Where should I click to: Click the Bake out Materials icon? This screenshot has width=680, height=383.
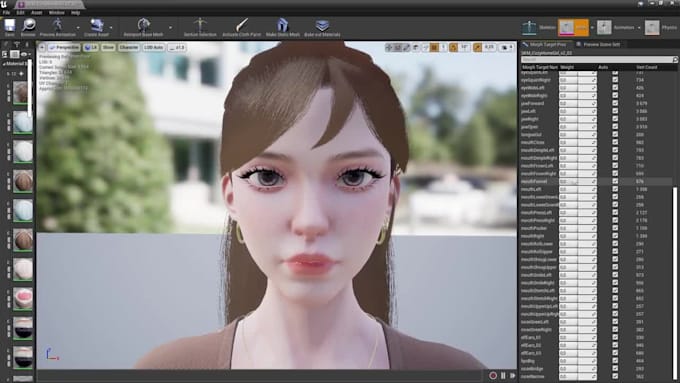[x=322, y=25]
